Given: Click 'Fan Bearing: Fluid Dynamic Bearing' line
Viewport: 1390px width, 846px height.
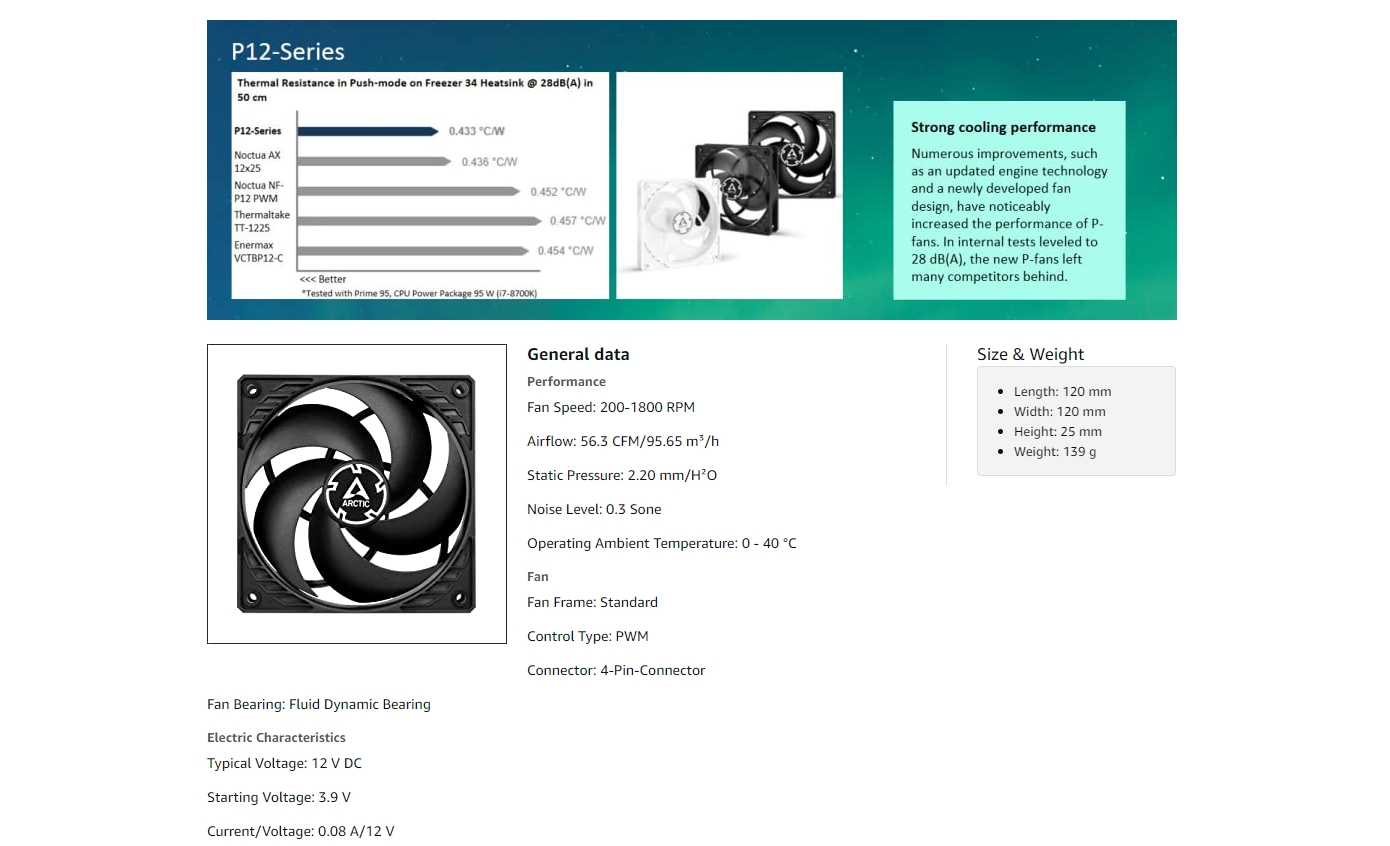Looking at the screenshot, I should [x=319, y=704].
